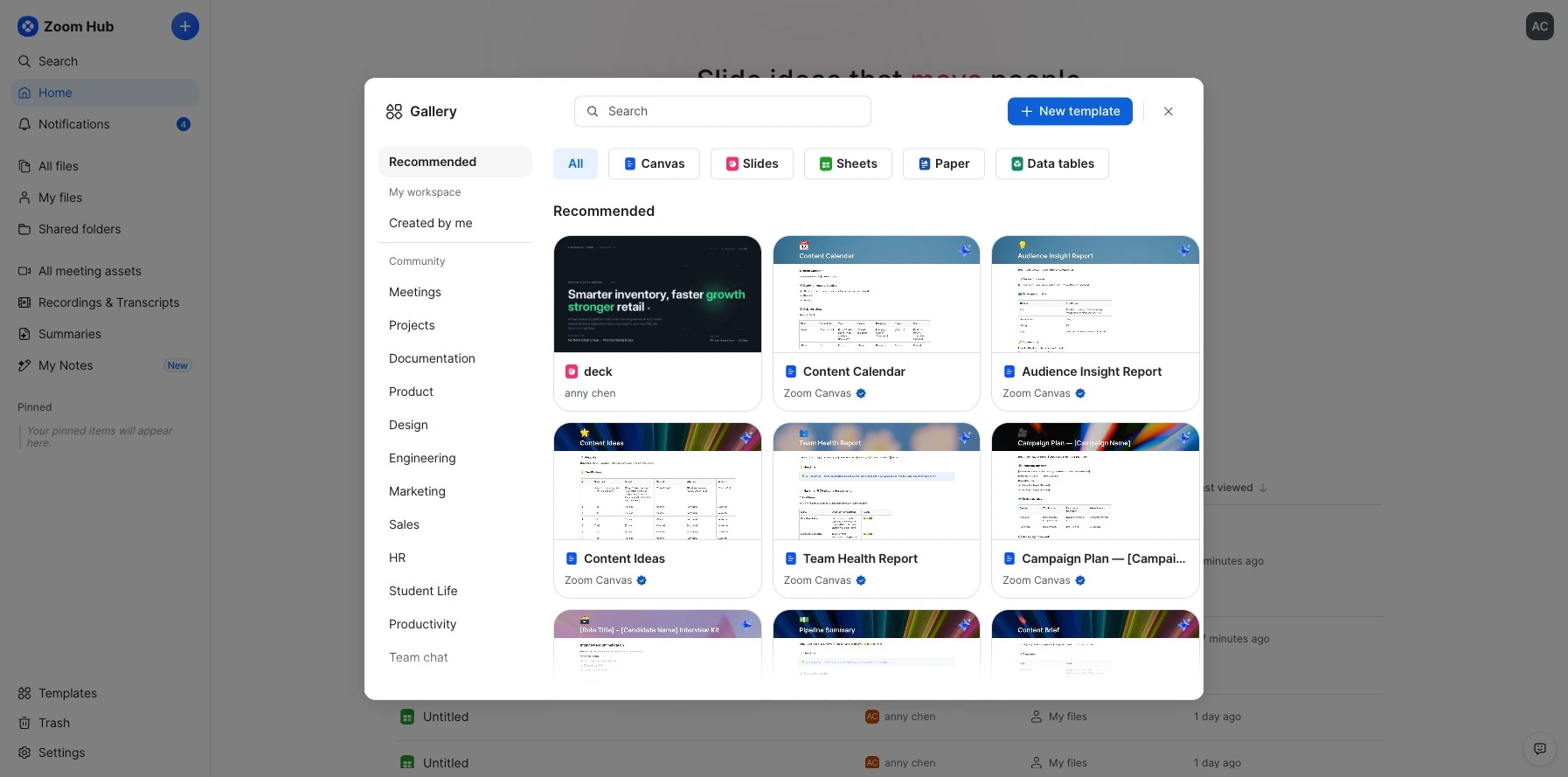The width and height of the screenshot is (1568, 777).
Task: Click the AI sparkle icon on Content Ideas
Action: 746,437
